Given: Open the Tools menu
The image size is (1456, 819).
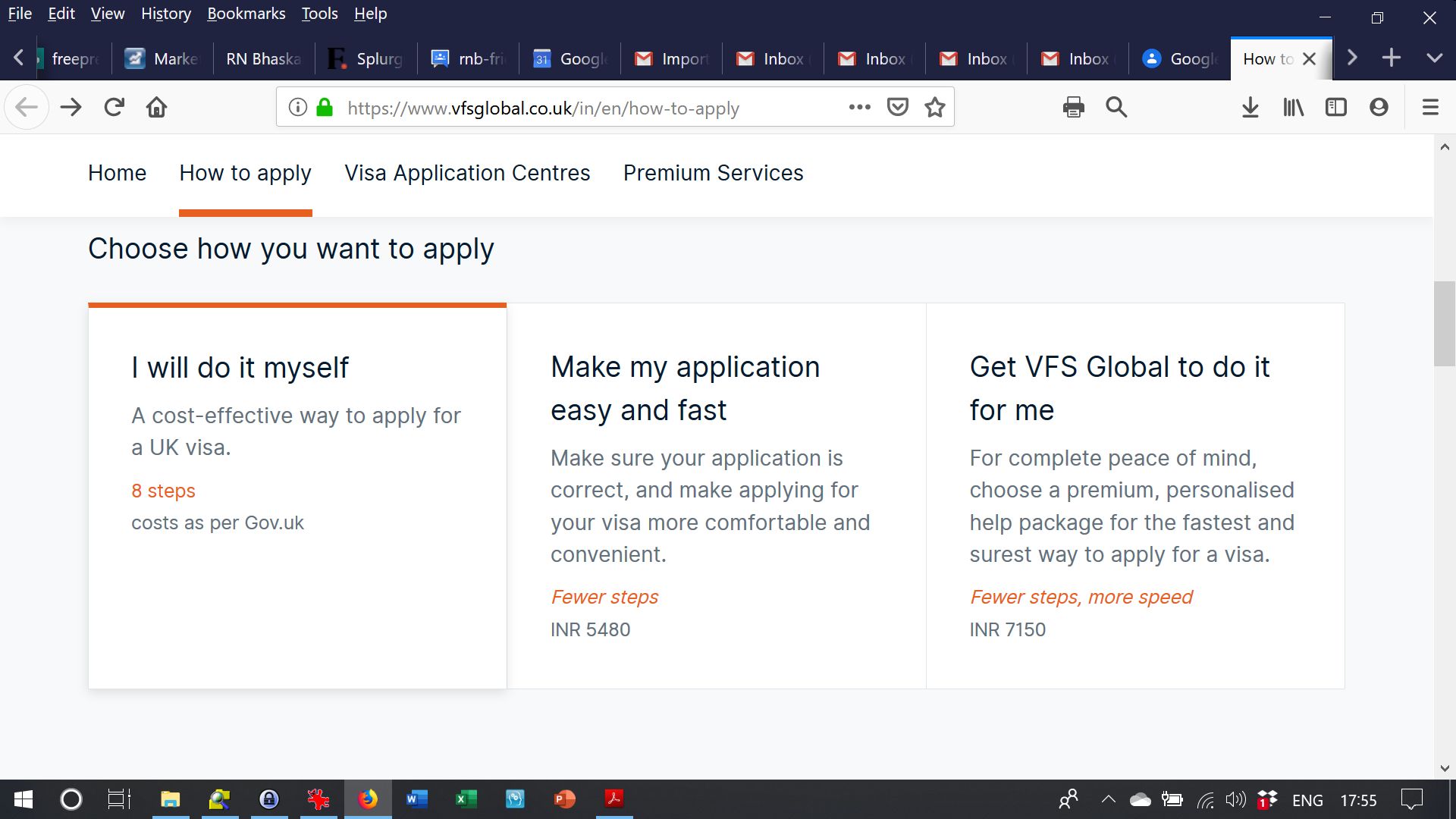Looking at the screenshot, I should click(x=319, y=14).
